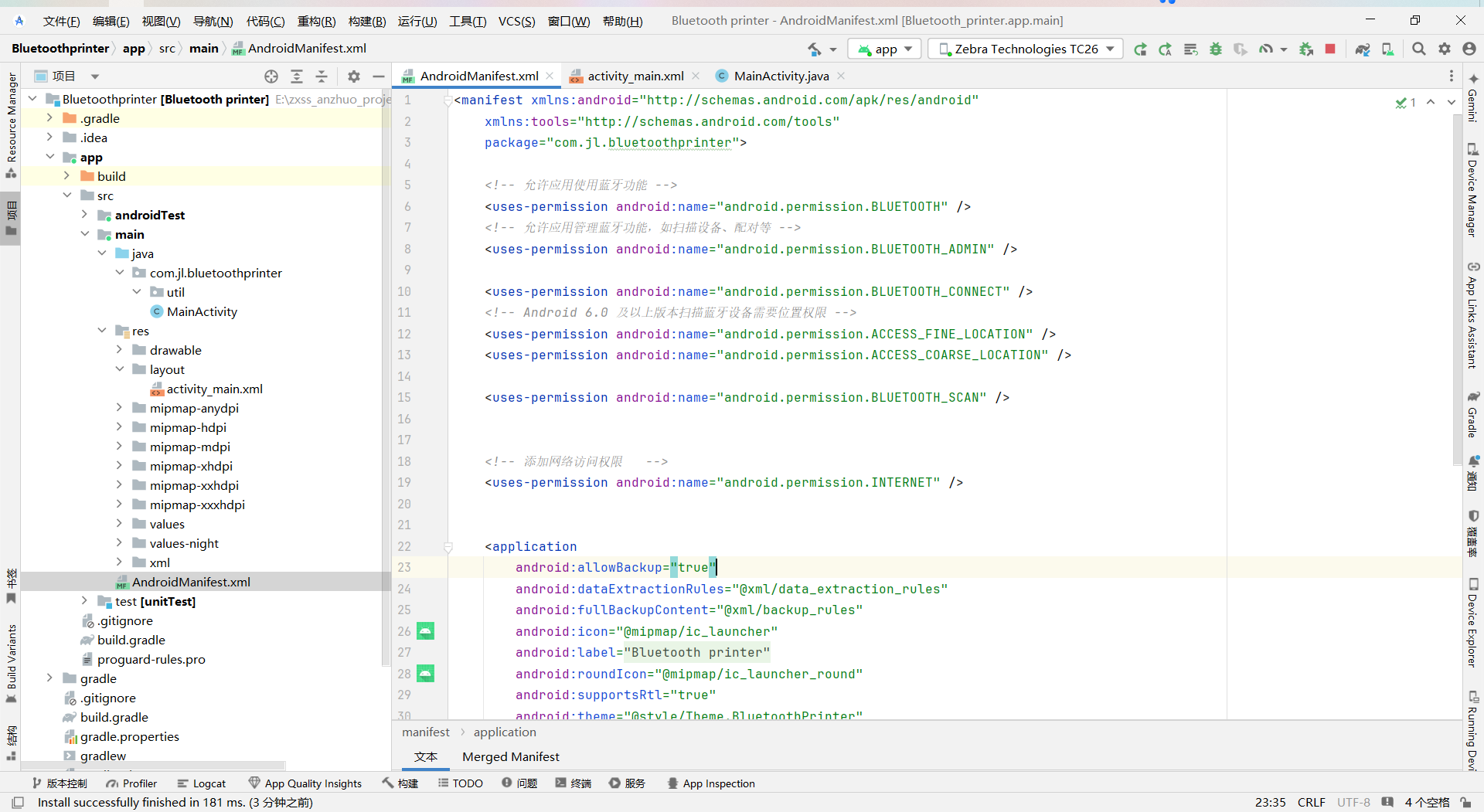Go to previous highlighted problem arrow

tap(1431, 102)
